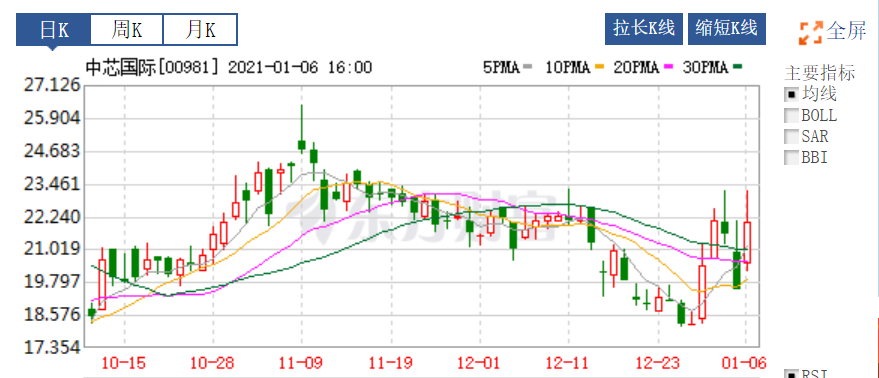Image resolution: width=879 pixels, height=378 pixels.
Task: Click the 5PMA gray legend swatch
Action: pos(527,68)
